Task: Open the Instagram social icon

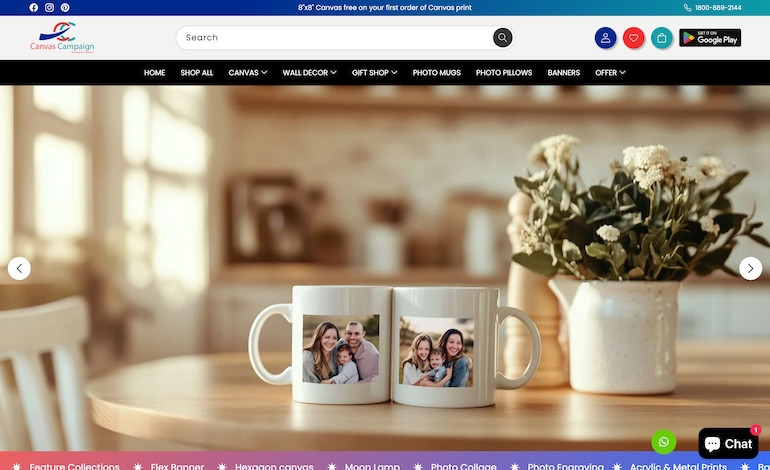Action: click(x=49, y=7)
